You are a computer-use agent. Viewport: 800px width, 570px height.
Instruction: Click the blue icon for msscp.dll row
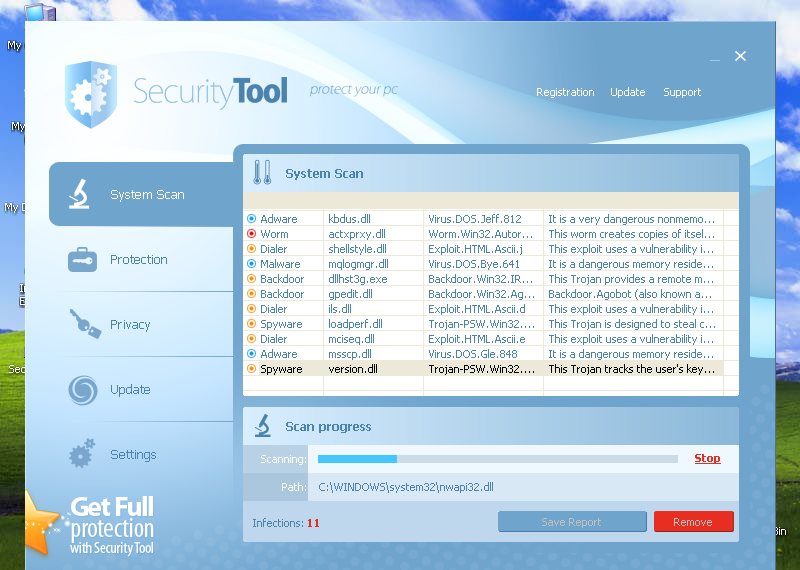(252, 354)
